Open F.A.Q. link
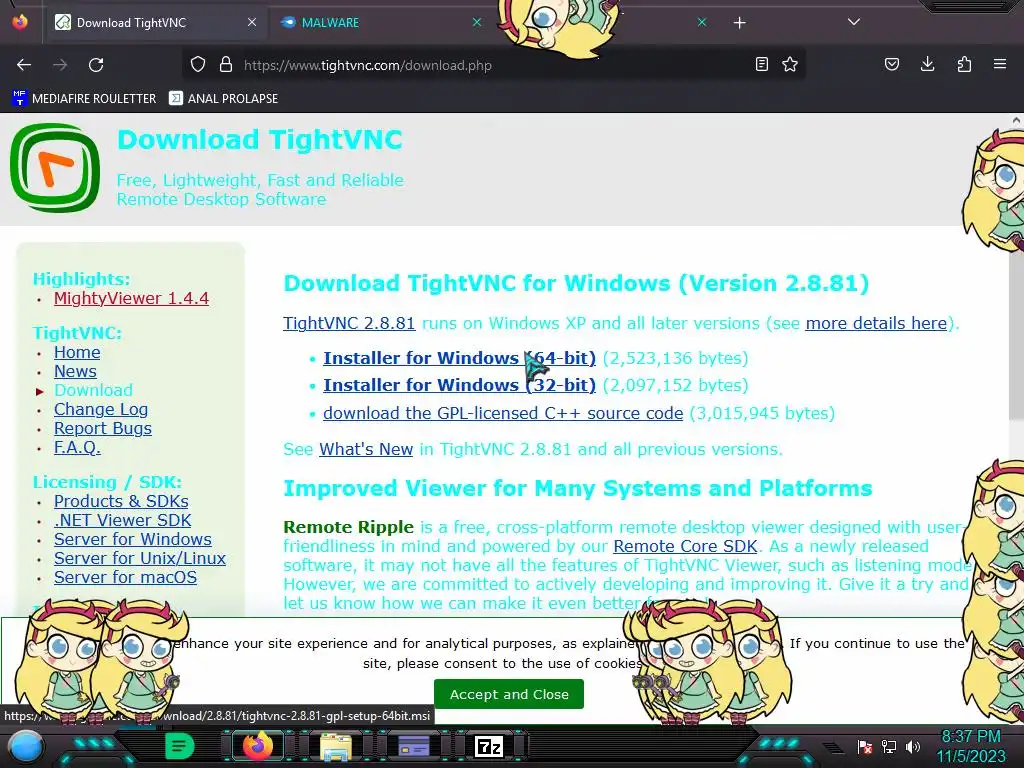1024x768 pixels. (77, 447)
